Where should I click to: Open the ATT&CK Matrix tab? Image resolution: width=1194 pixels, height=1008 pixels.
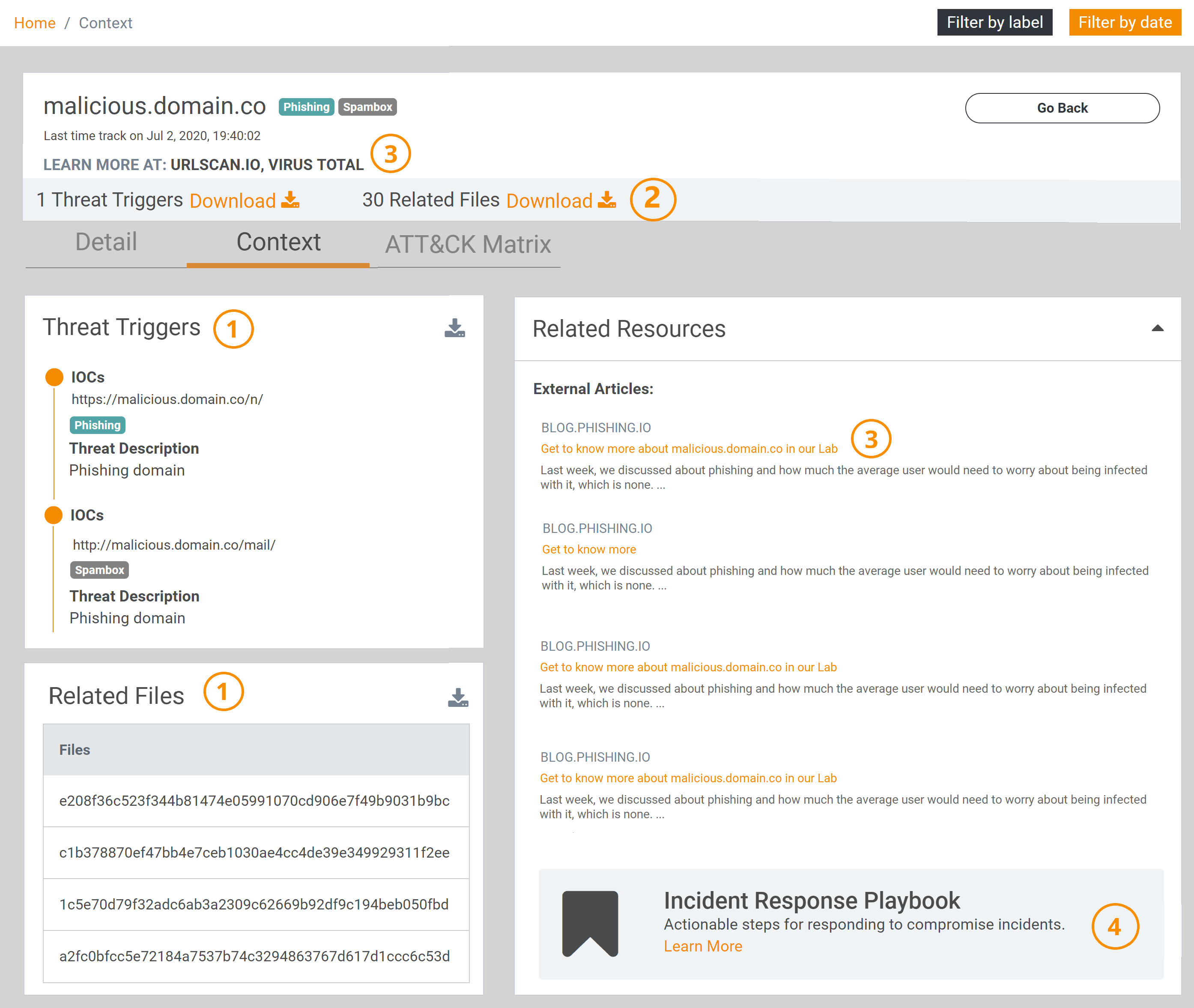coord(468,245)
